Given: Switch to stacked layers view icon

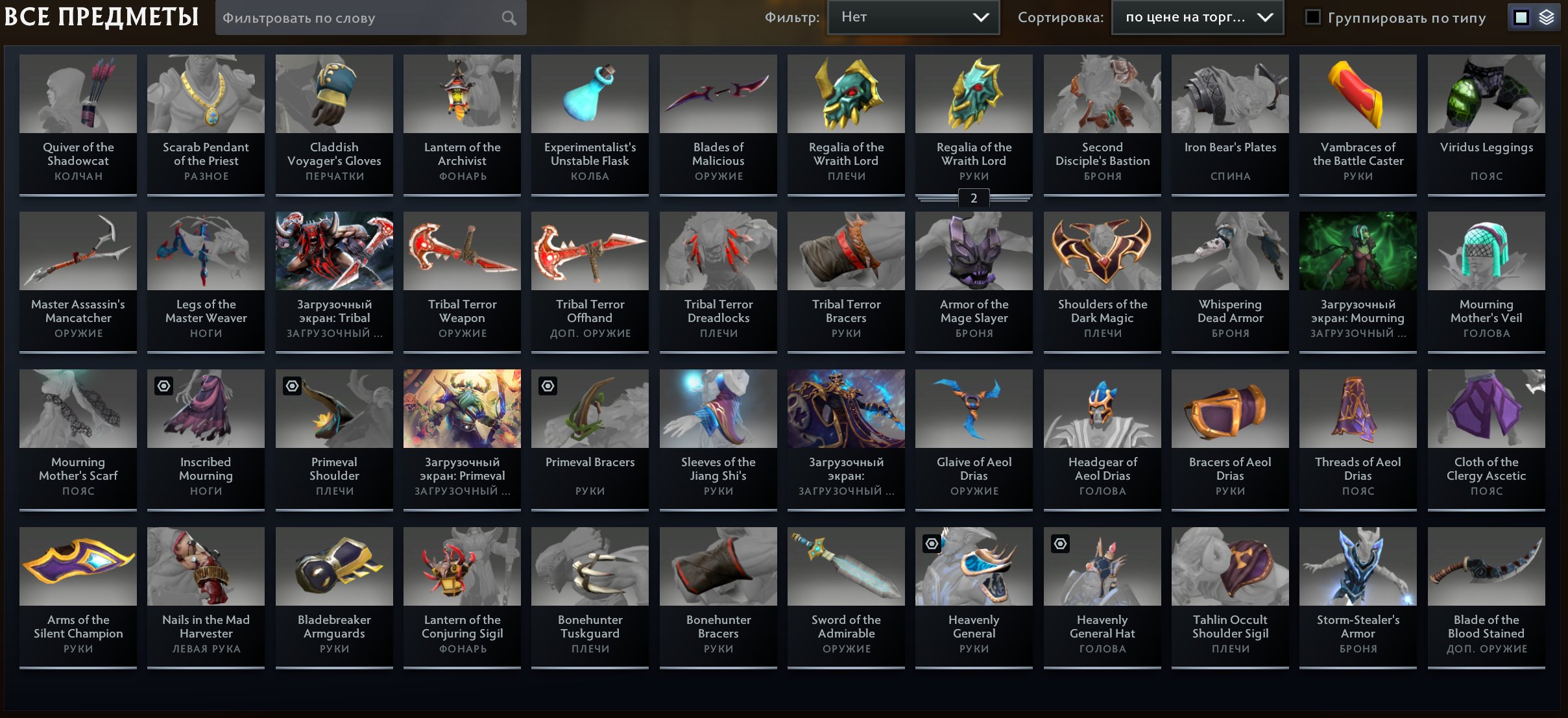Looking at the screenshot, I should point(1547,18).
